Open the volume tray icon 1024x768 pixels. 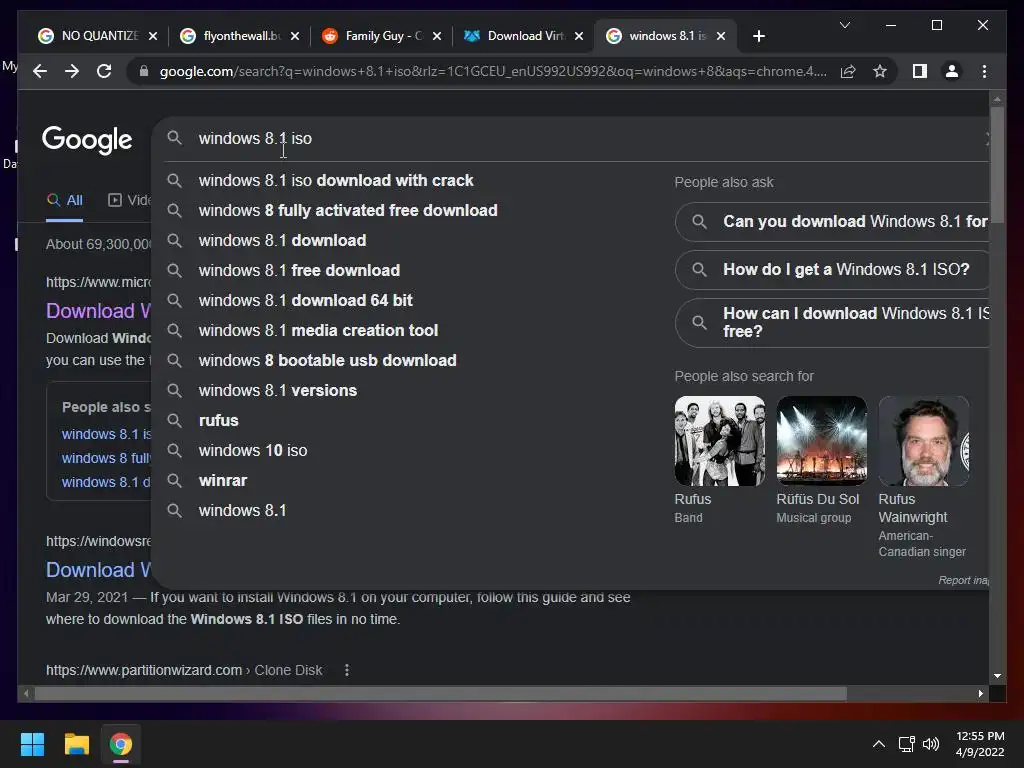931,744
